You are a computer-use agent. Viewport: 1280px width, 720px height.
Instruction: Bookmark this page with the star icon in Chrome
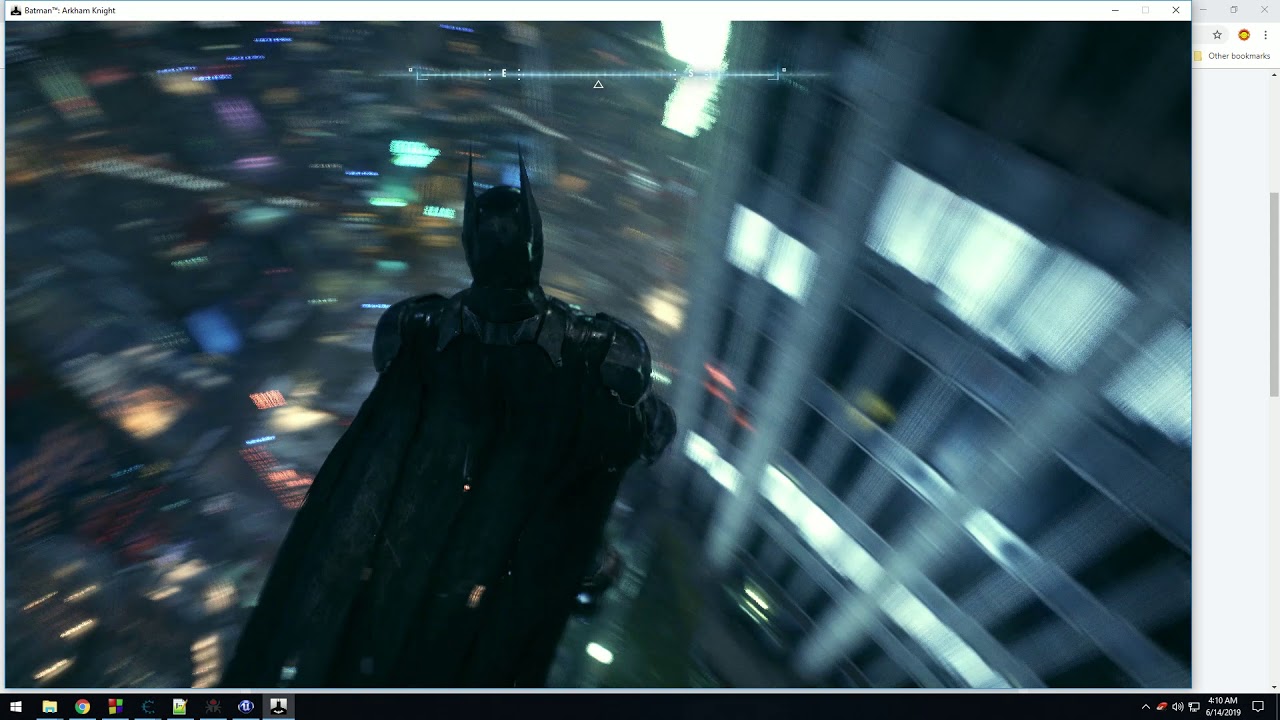(1217, 34)
